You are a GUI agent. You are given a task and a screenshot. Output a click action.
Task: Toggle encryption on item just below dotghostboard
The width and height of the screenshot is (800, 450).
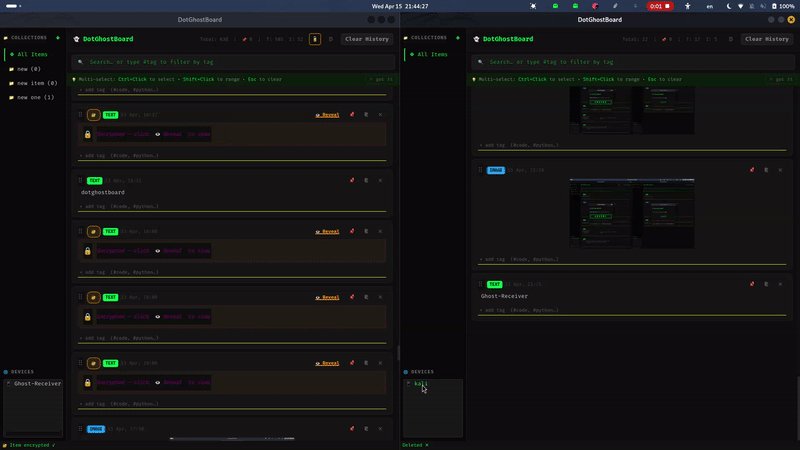[x=93, y=232]
